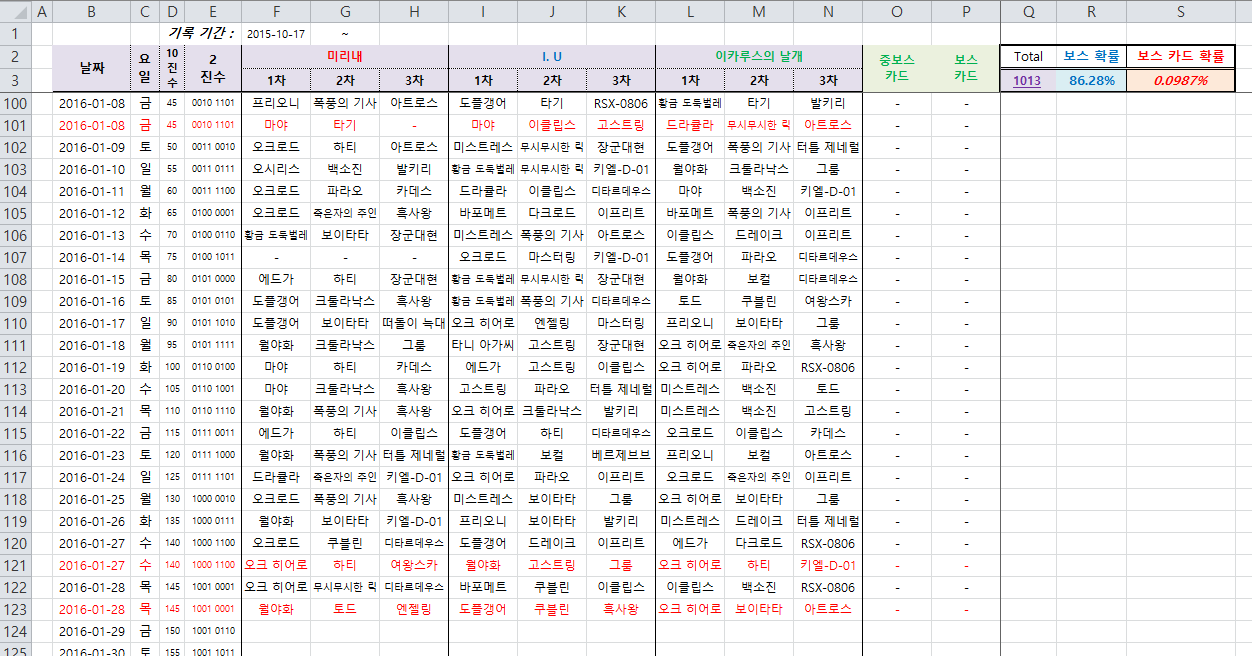Click the 날짜 header cell

tap(91, 68)
